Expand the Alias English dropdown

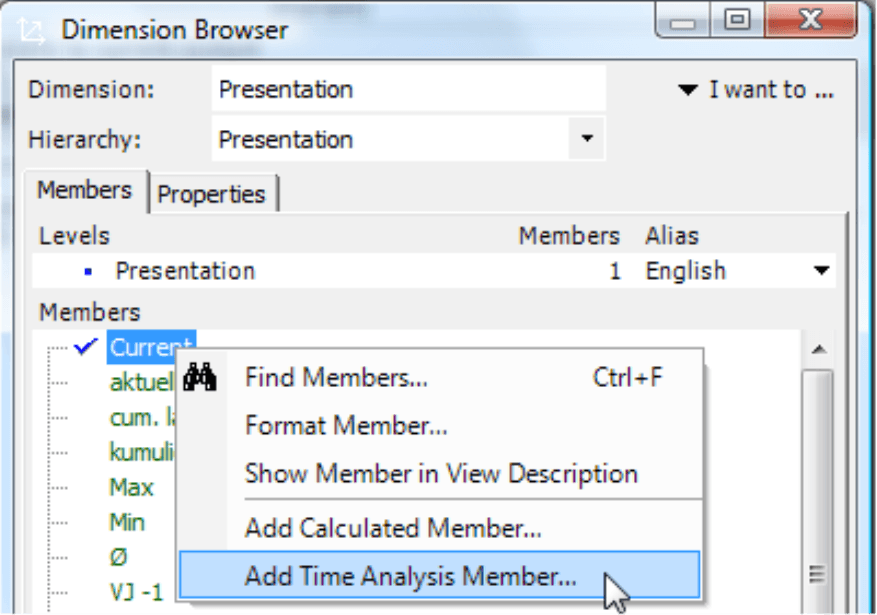point(821,271)
